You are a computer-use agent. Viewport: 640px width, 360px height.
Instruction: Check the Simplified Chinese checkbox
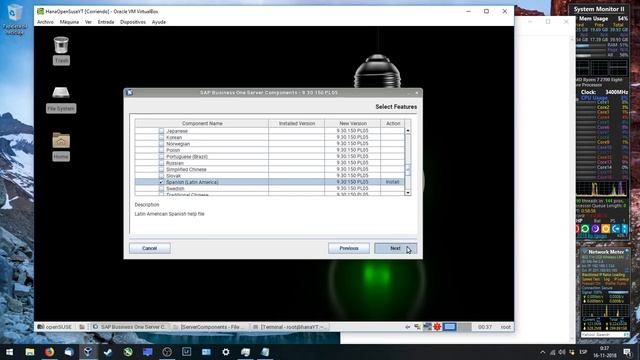point(161,169)
